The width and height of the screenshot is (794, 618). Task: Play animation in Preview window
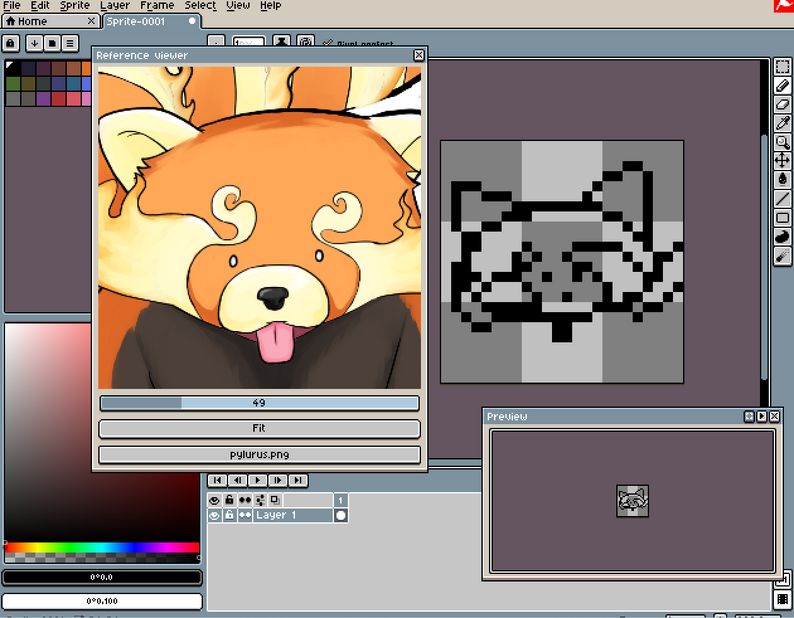pos(762,416)
